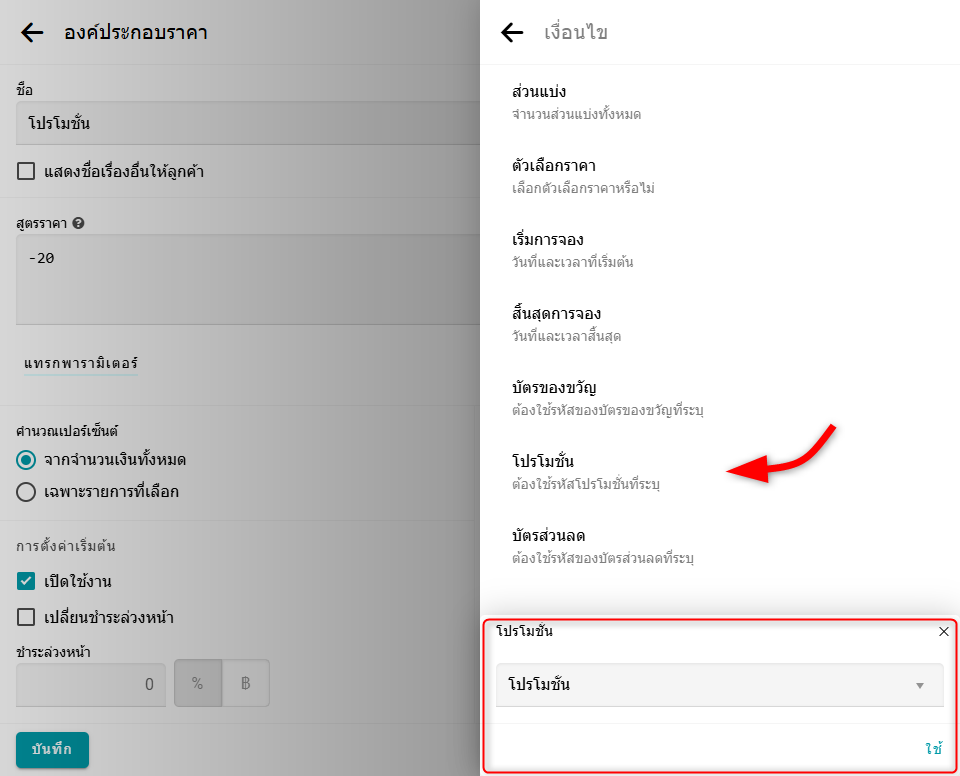This screenshot has height=776, width=960.
Task: Toggle แสดงชื่อเรื่องอื่นให้ลูกค้า checkbox
Action: 26,172
